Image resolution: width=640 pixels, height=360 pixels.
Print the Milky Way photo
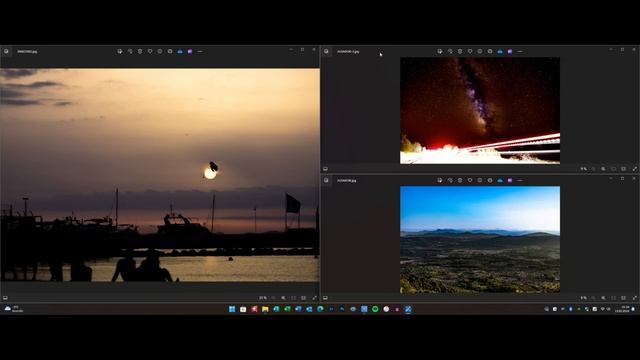tap(490, 51)
